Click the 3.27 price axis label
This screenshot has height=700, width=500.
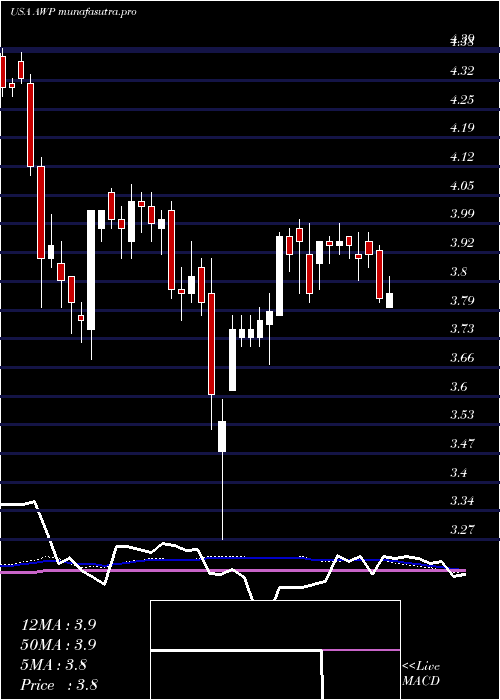[462, 530]
